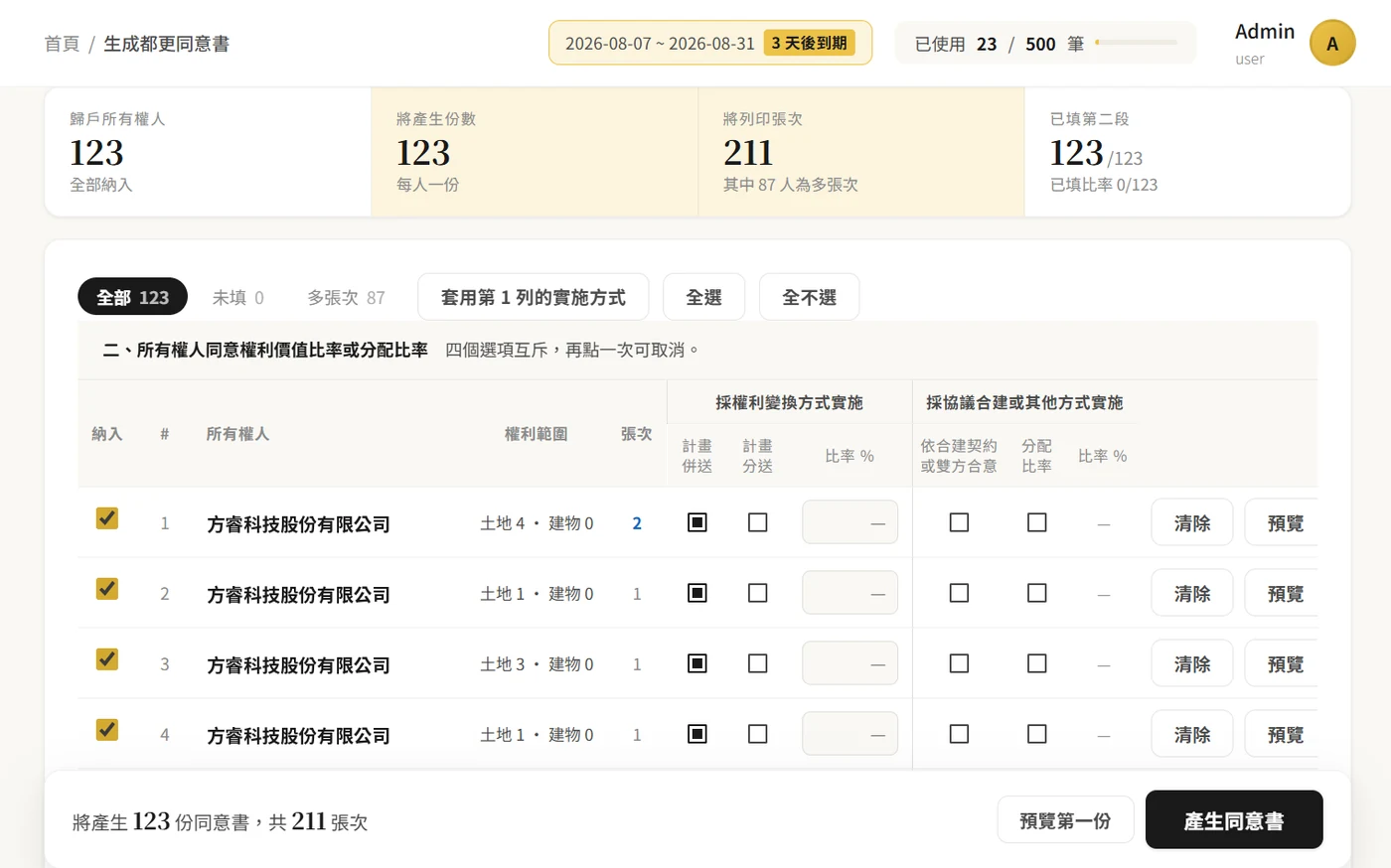The height and width of the screenshot is (868, 1391).
Task: Click the 2026-08-07 ~ 2026-08-31 date range
Action: pos(660,44)
